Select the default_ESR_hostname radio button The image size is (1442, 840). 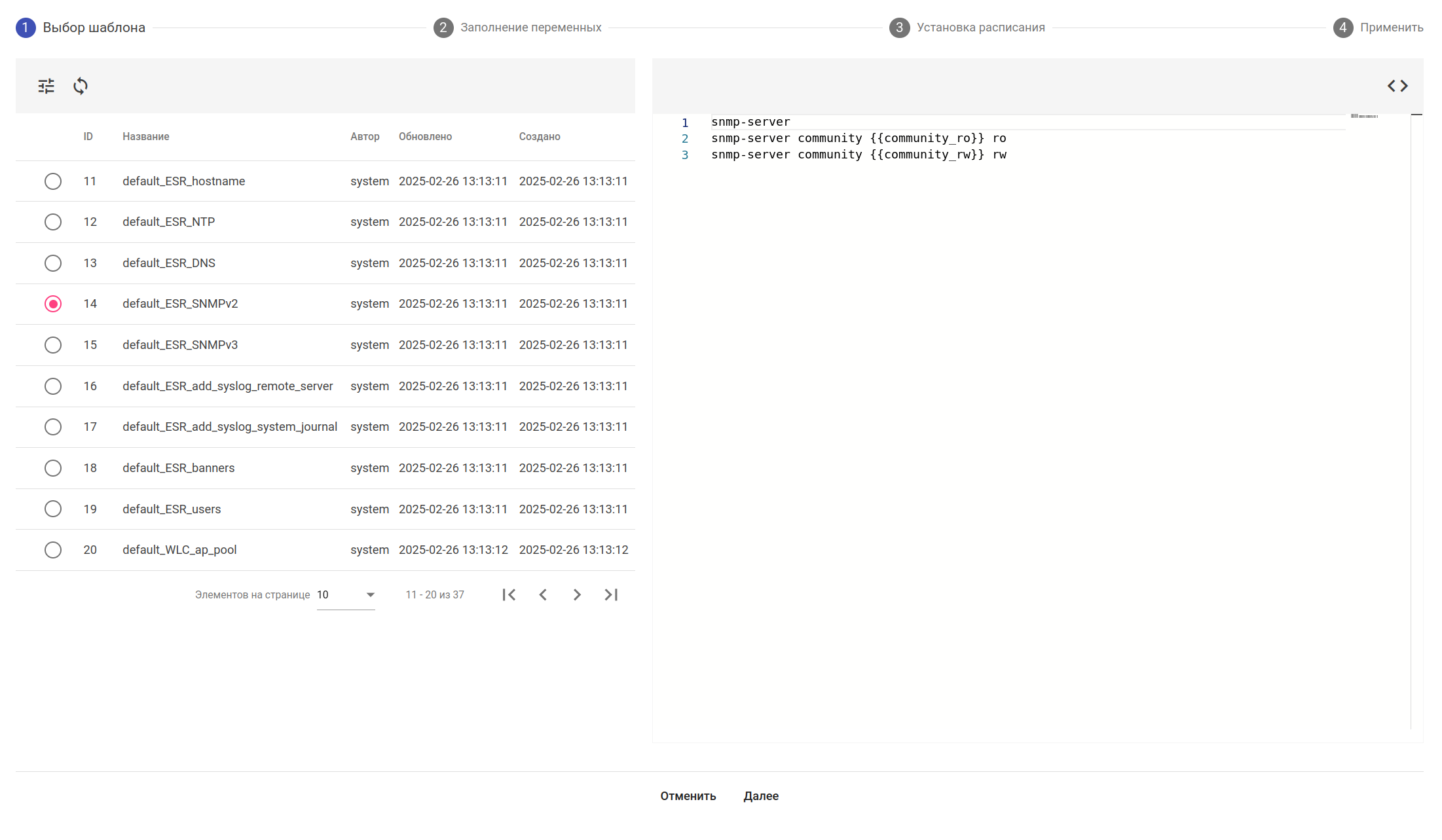(53, 181)
